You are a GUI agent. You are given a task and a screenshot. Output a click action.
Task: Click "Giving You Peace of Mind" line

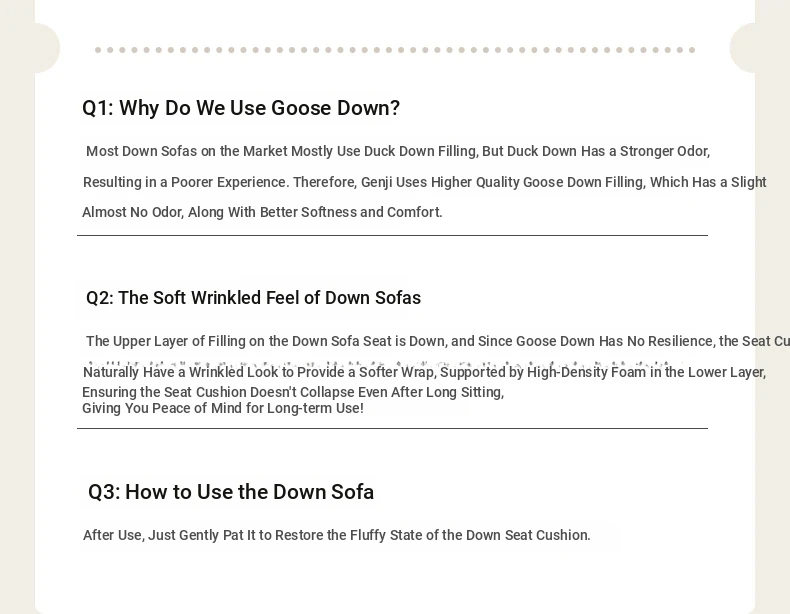[223, 408]
